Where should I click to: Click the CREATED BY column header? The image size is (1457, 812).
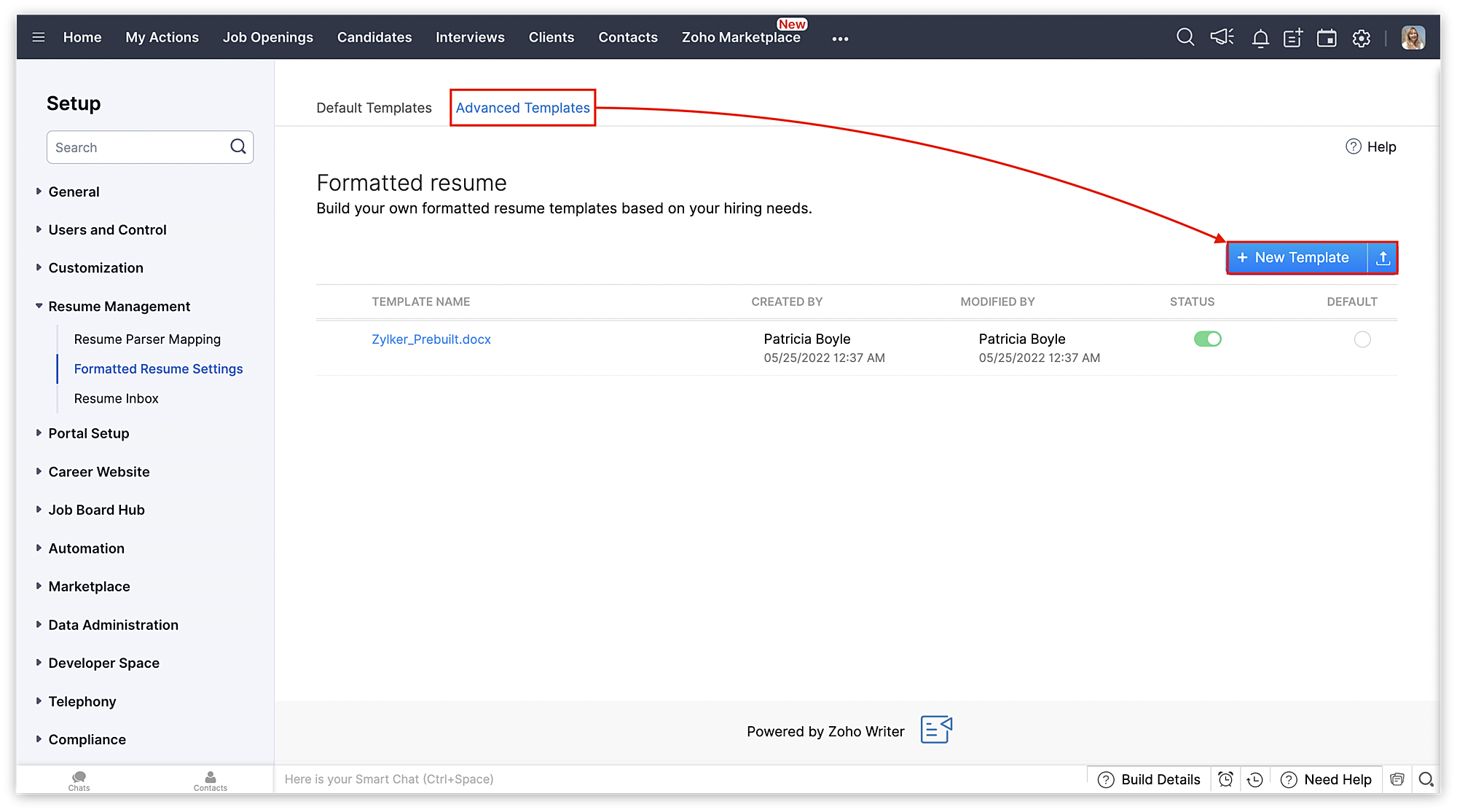(787, 301)
